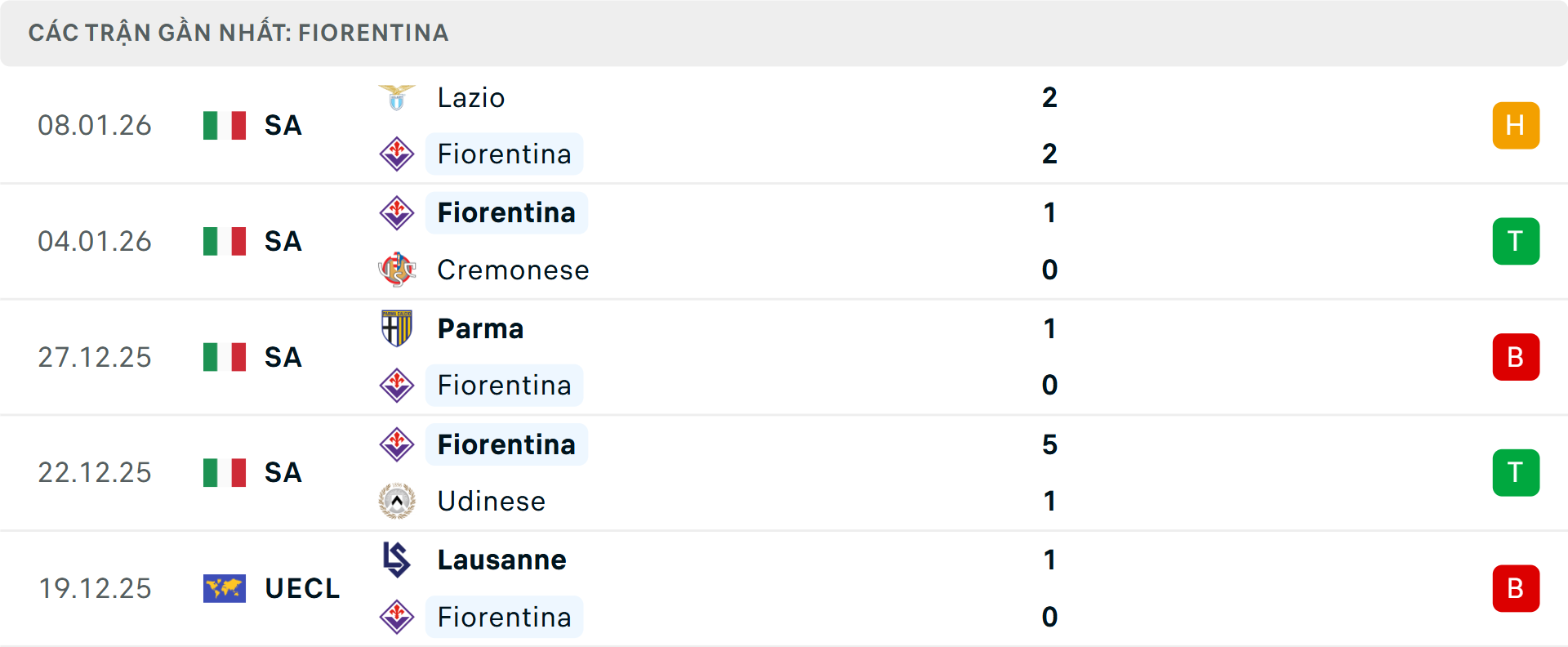Select the Fiorentina crest beside Cremonese match

[x=398, y=212]
